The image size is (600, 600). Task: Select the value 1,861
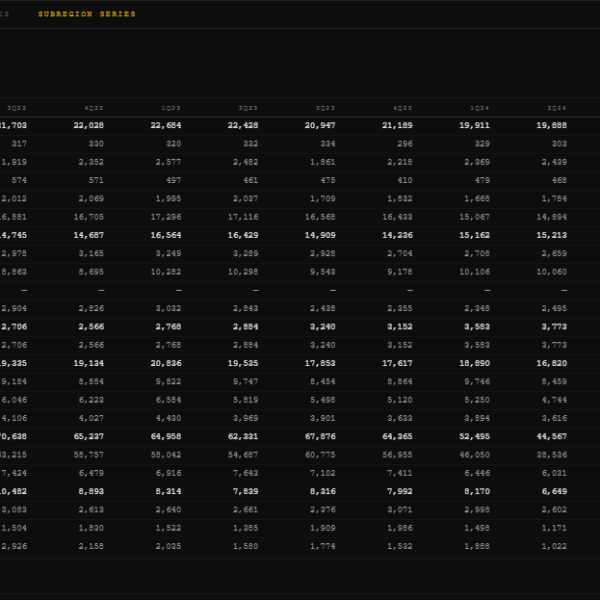[x=323, y=162]
